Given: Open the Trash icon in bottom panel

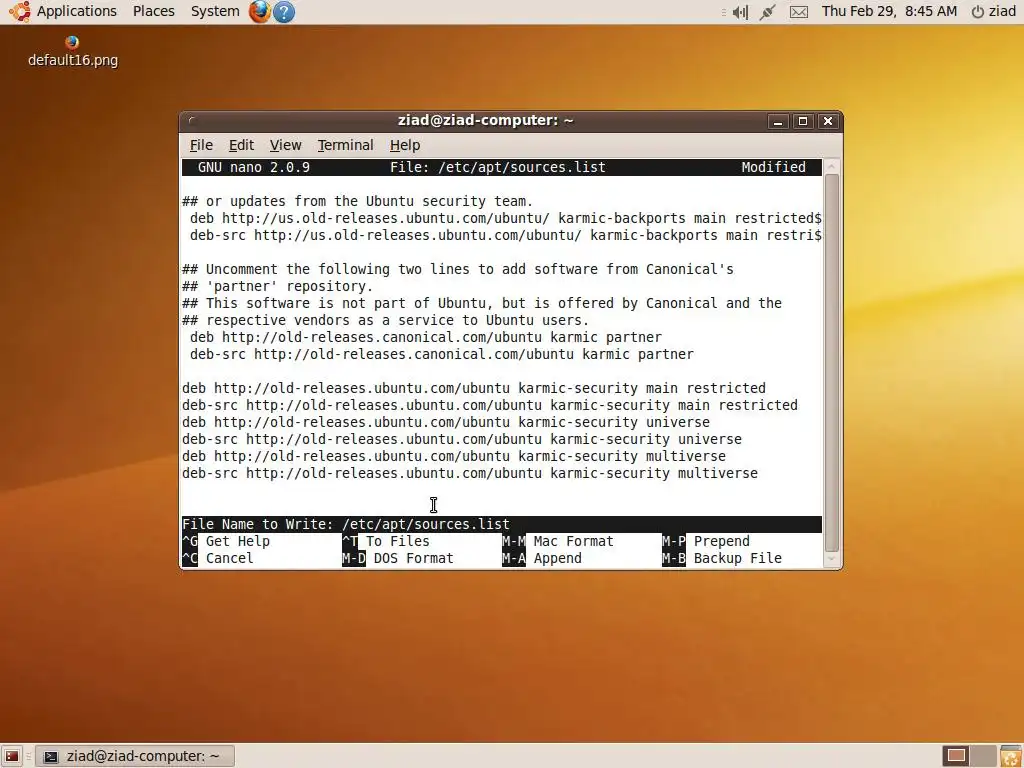Looking at the screenshot, I should pyautogui.click(x=1010, y=756).
